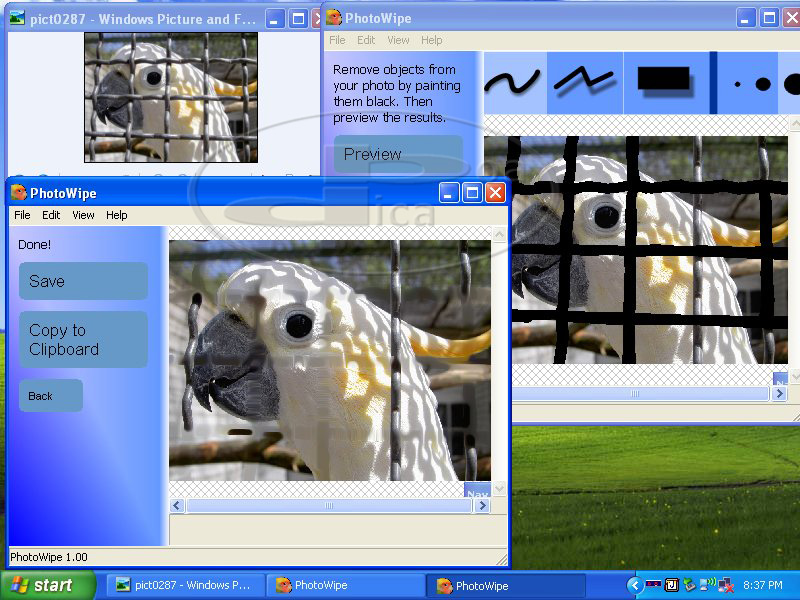Click the PhotoWipe title bar icon in the front window
Screen dimensions: 800x600
18,193
